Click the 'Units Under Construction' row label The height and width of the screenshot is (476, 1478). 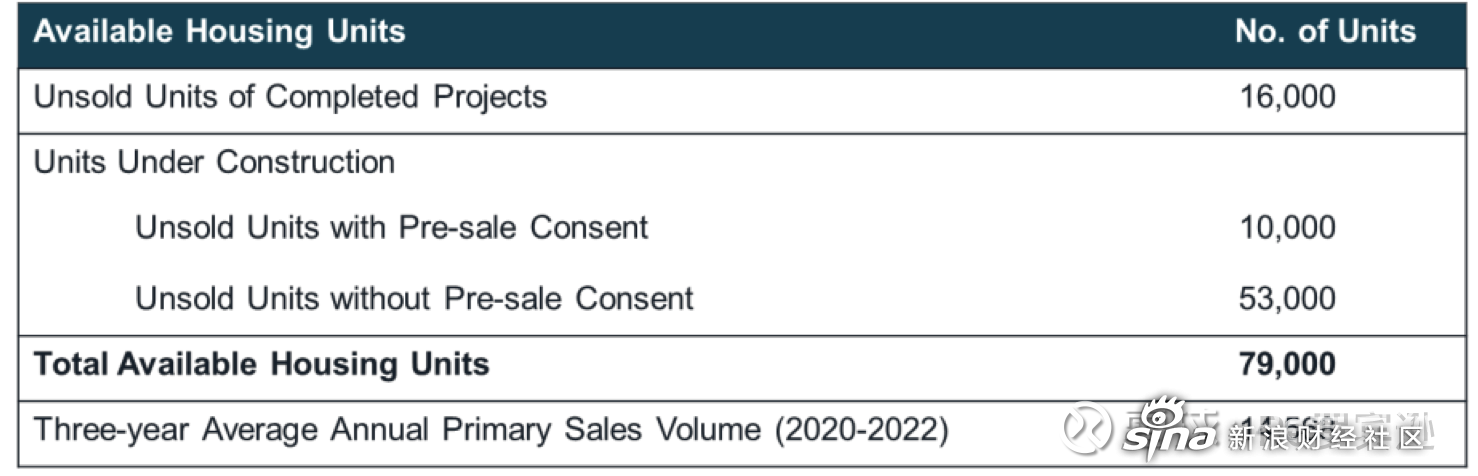[215, 162]
